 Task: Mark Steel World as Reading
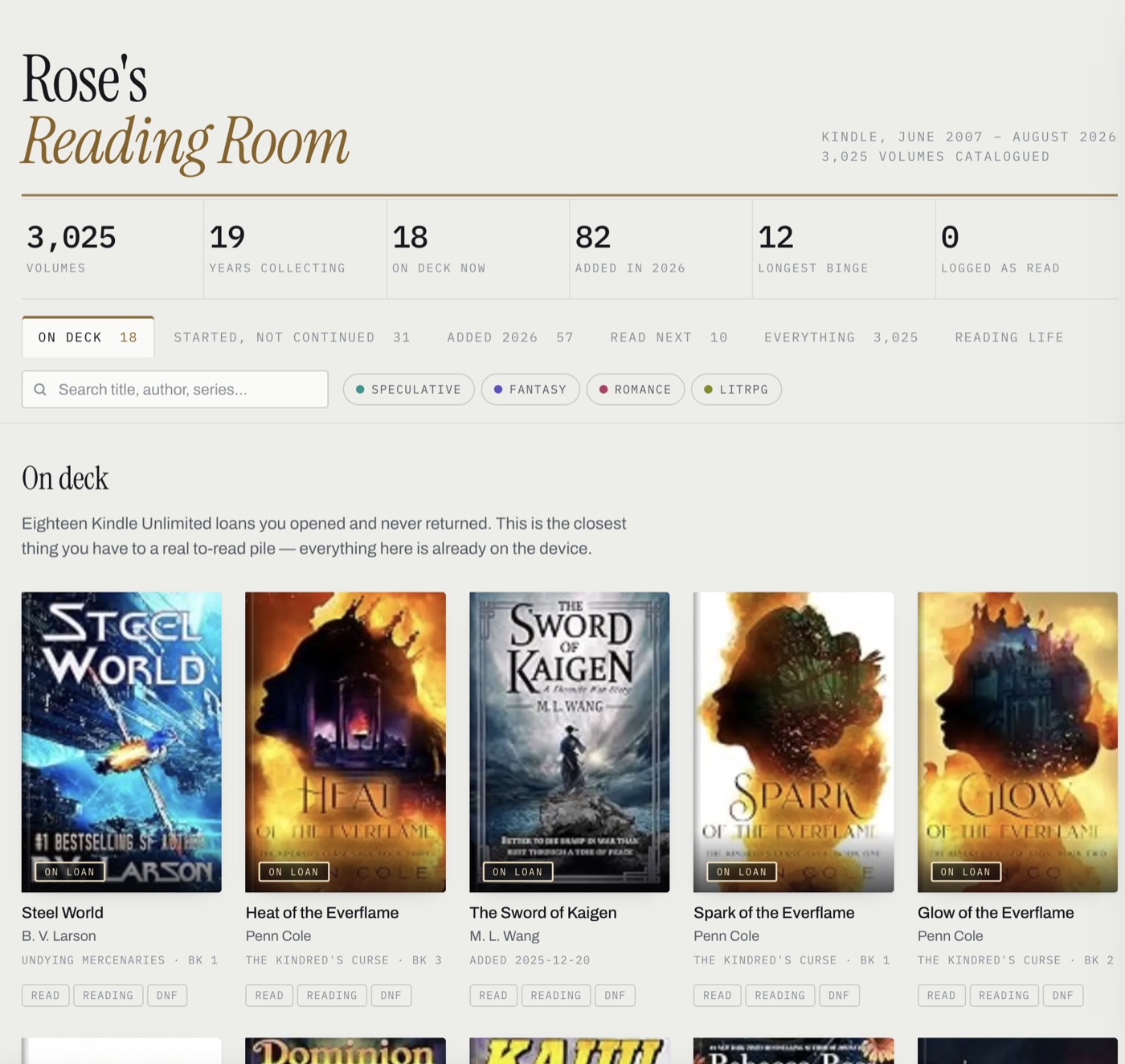pos(108,996)
